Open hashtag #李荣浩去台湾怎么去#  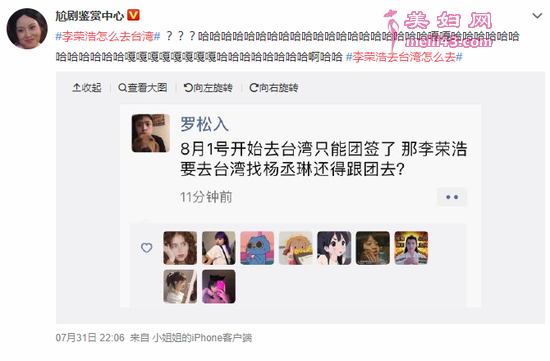click(x=404, y=57)
